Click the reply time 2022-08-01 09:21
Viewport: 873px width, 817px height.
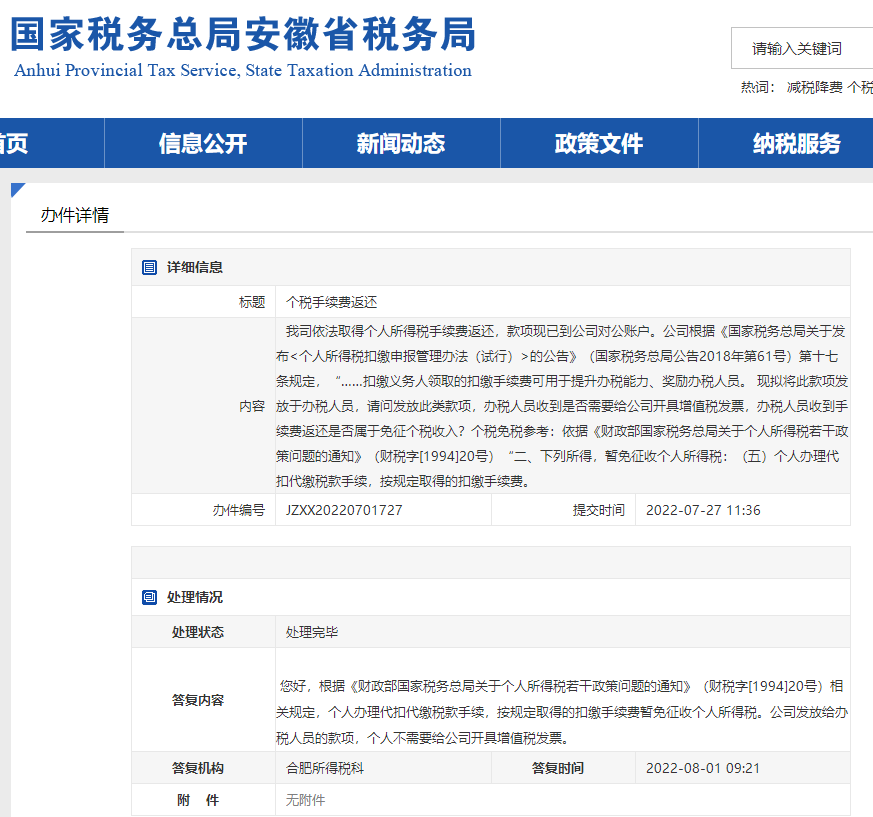[703, 768]
